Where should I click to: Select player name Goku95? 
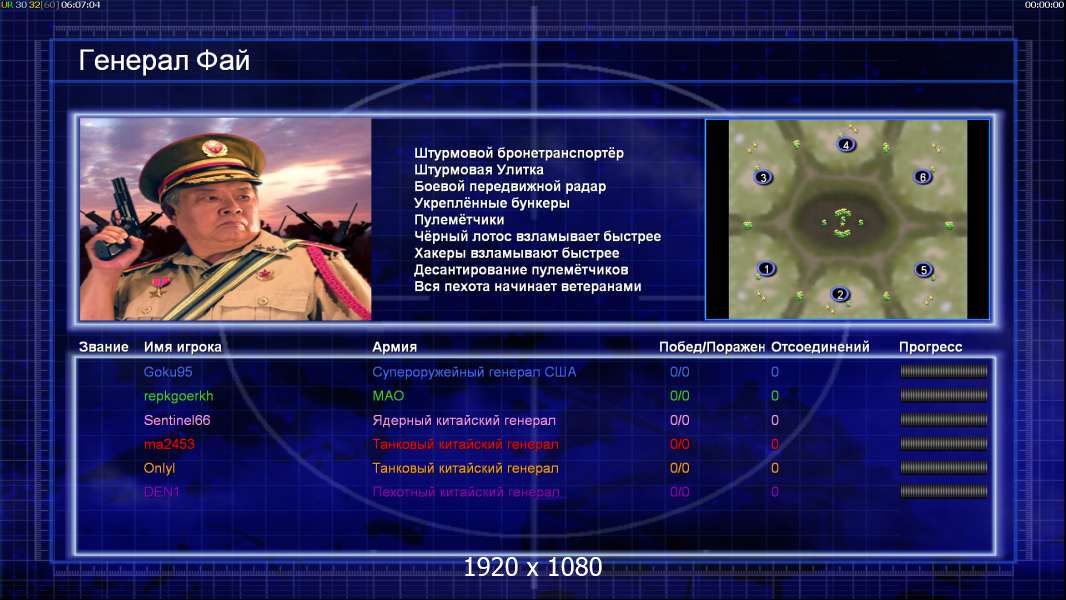click(x=168, y=372)
